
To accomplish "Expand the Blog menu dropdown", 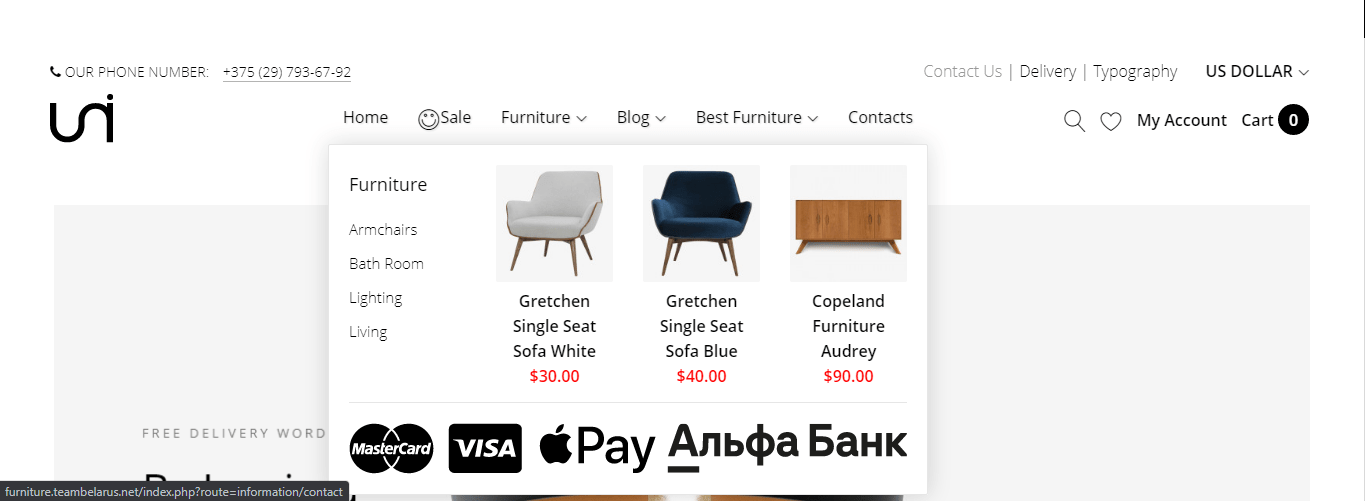I will (x=641, y=118).
